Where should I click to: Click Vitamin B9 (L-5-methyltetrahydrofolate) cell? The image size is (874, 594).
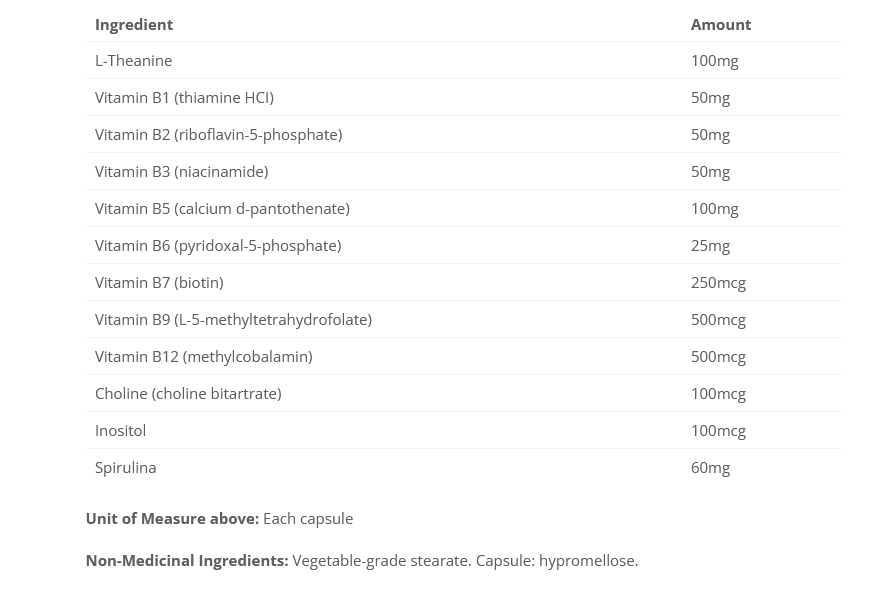pos(233,319)
